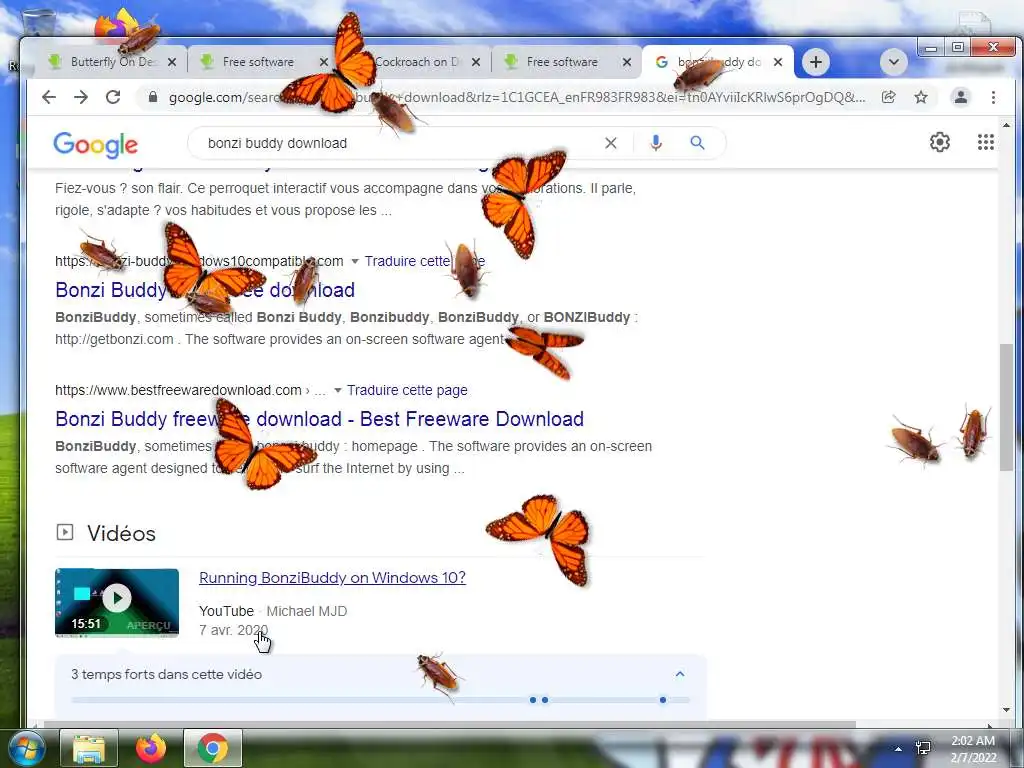The image size is (1024, 768).
Task: Click the horizontal scrollbar at window bottom
Action: click(x=449, y=724)
